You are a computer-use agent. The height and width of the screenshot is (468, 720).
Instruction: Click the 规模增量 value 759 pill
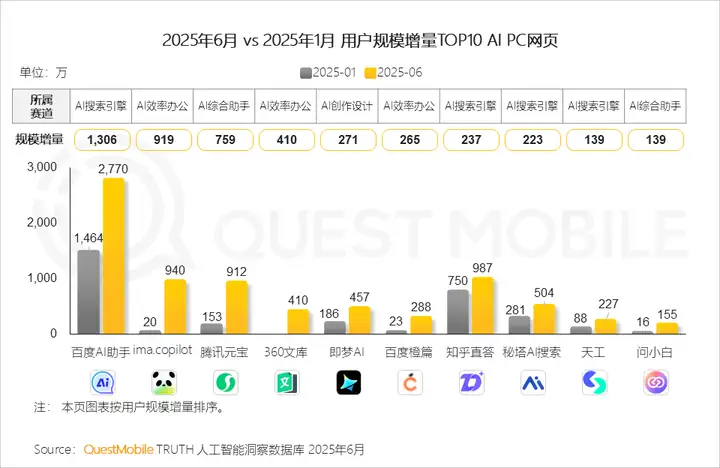225,140
